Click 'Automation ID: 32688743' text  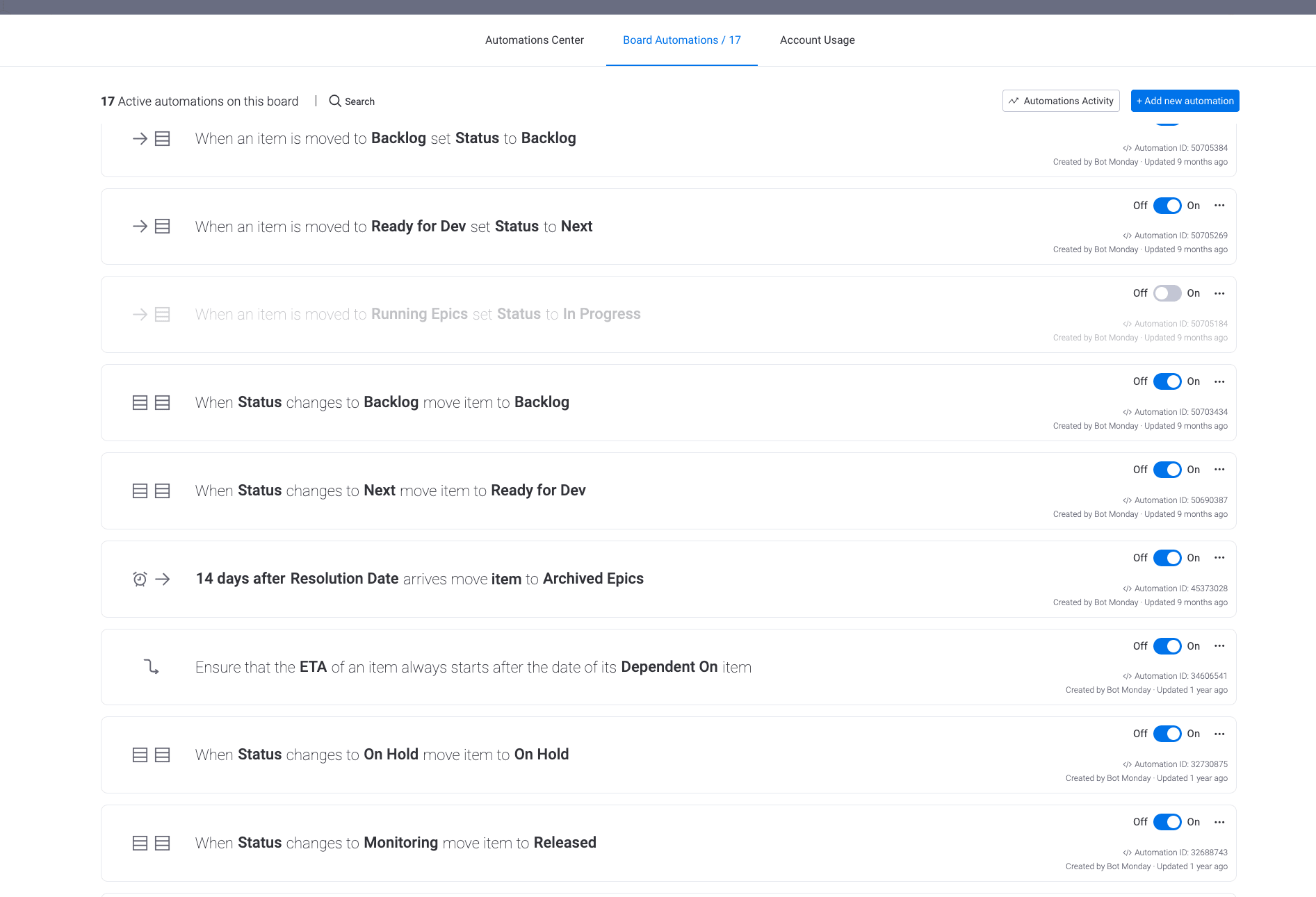[1180, 853]
